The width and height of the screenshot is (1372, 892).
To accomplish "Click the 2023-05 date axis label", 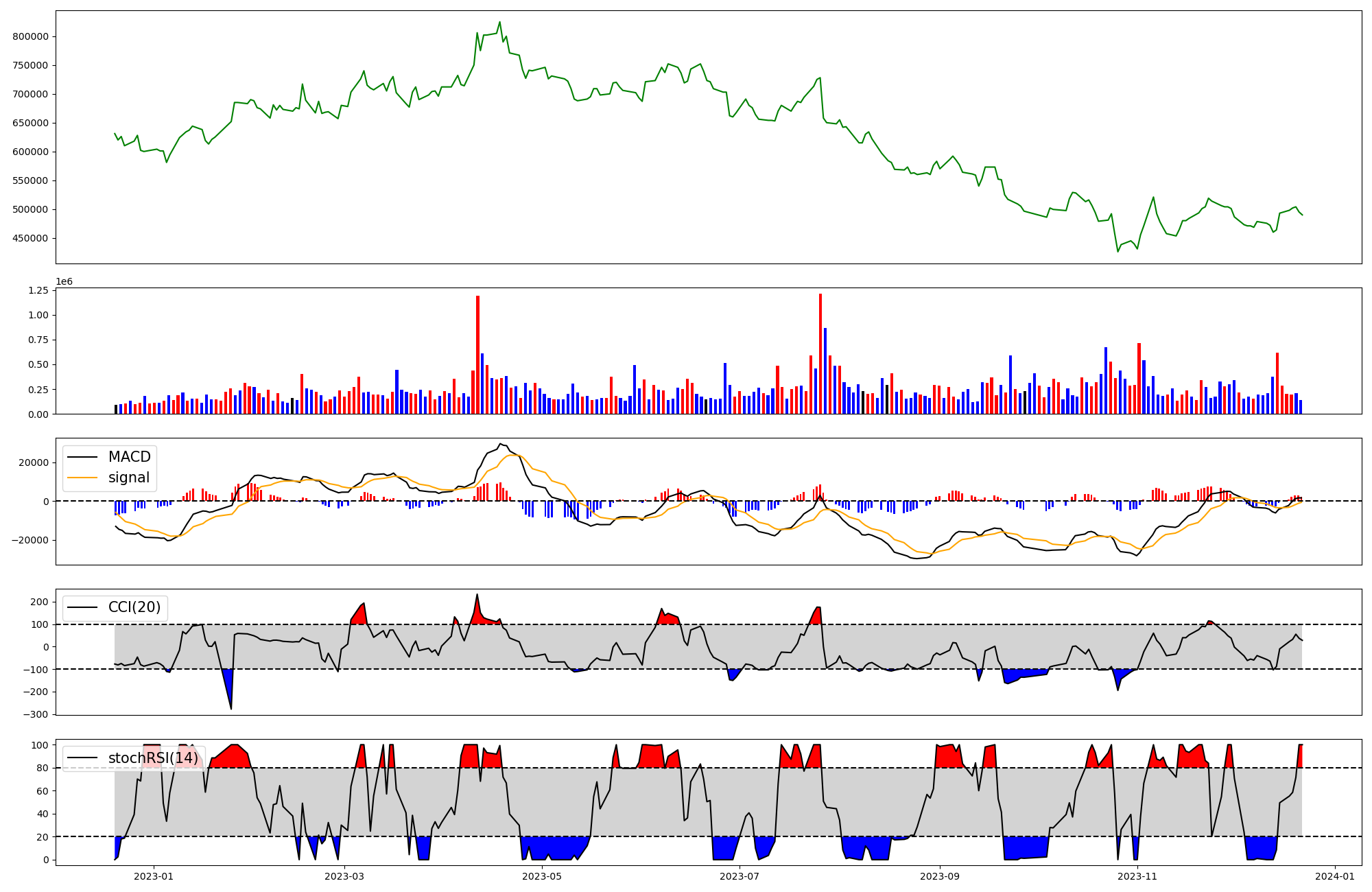I will [x=542, y=876].
